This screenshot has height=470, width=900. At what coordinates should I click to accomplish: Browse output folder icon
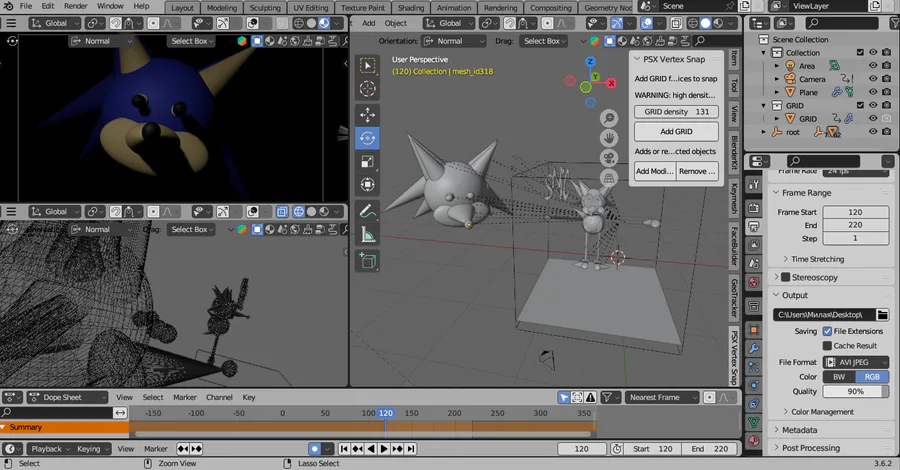[x=882, y=314]
